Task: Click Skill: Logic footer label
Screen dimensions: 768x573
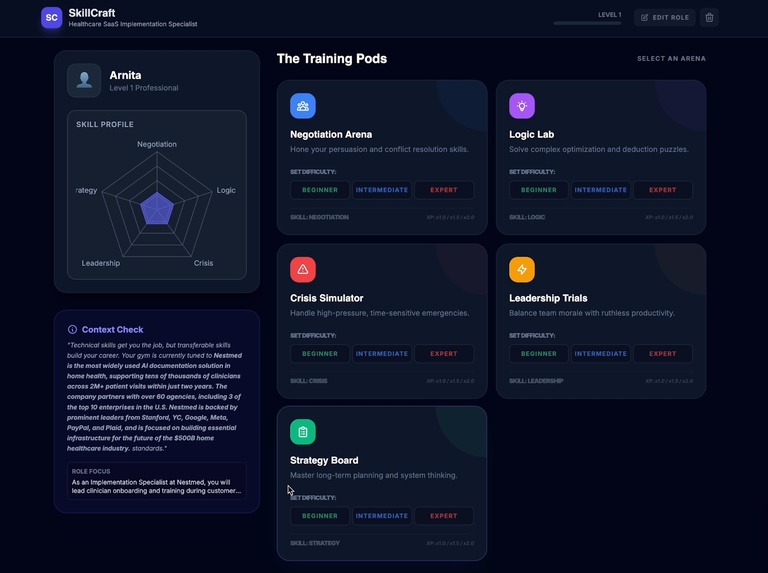Action: (x=527, y=217)
